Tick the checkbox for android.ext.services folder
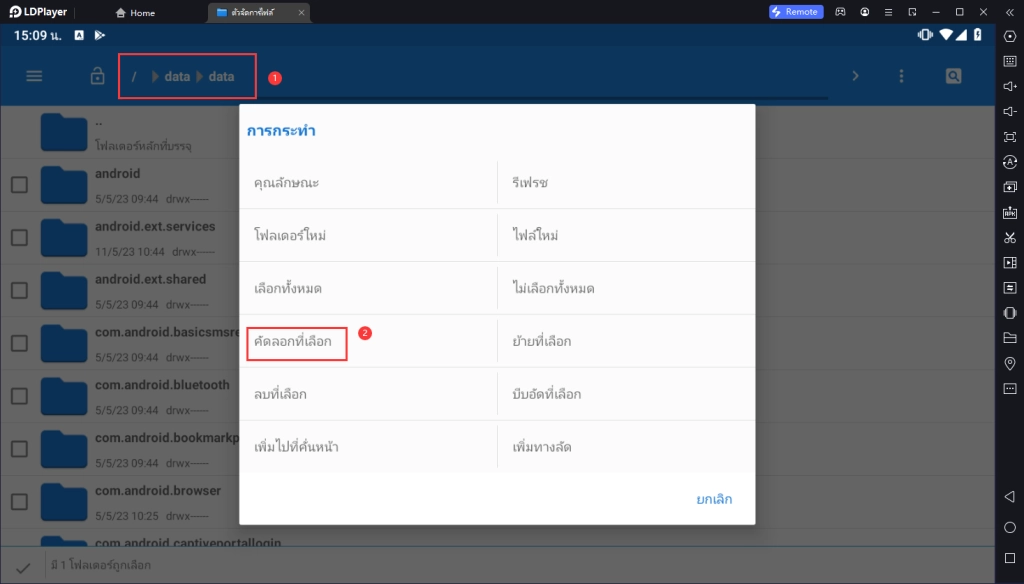 tap(19, 238)
